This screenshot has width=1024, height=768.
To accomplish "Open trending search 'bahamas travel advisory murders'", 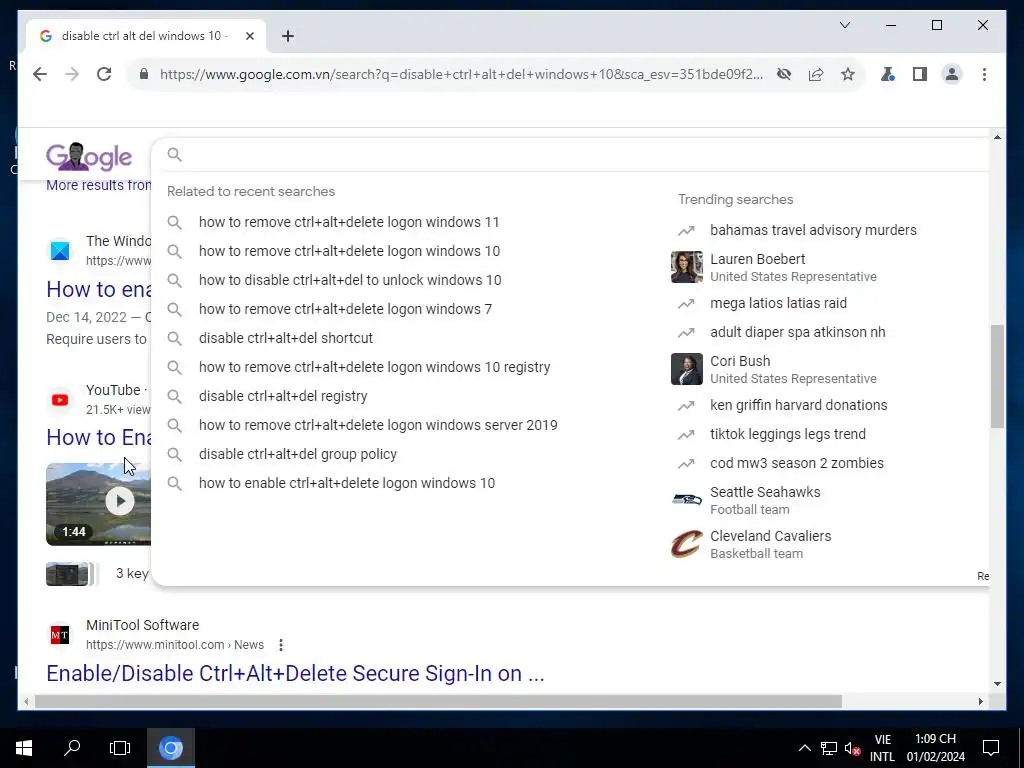I will 813,230.
